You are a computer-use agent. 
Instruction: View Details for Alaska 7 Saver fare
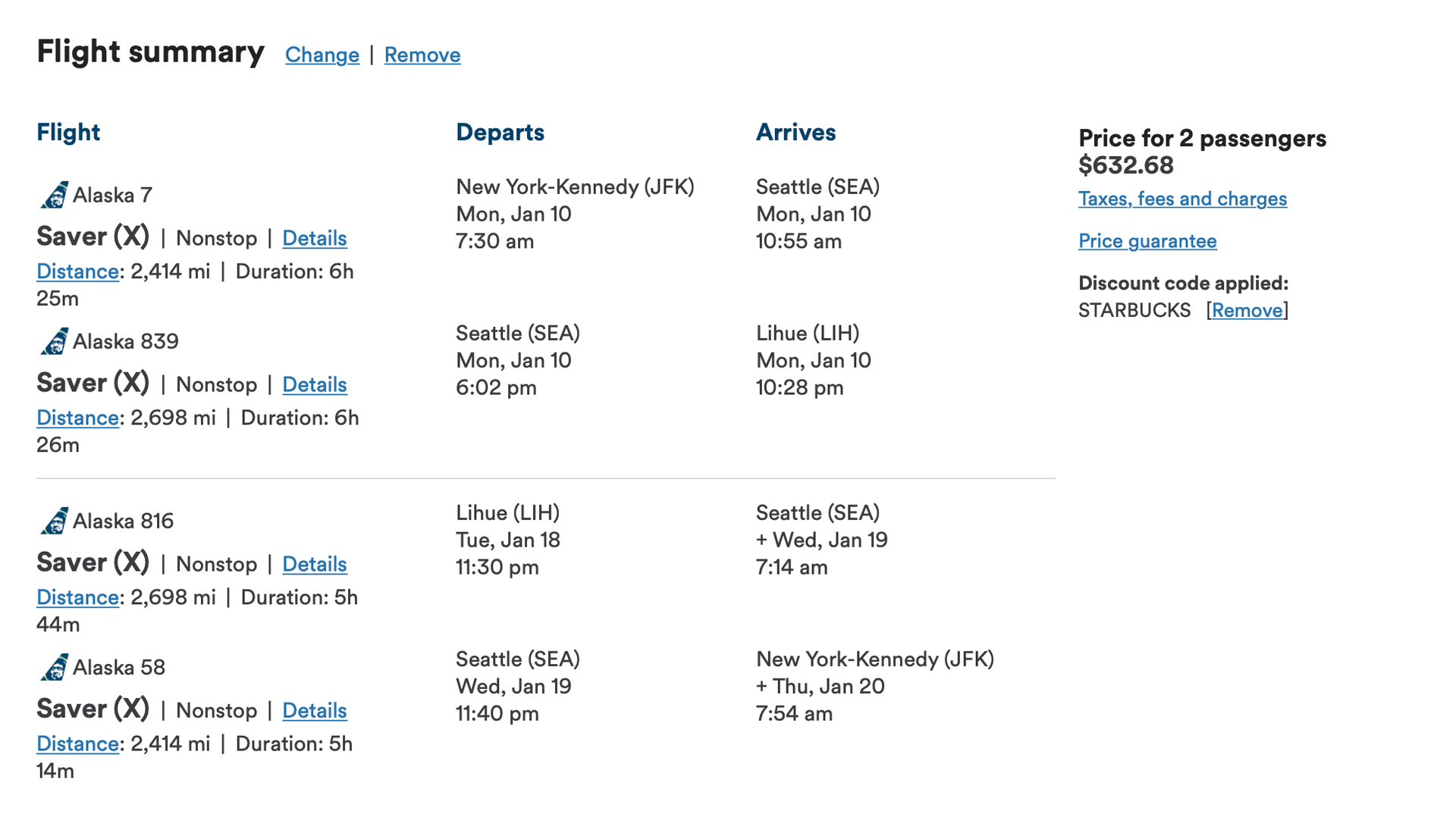click(x=314, y=238)
